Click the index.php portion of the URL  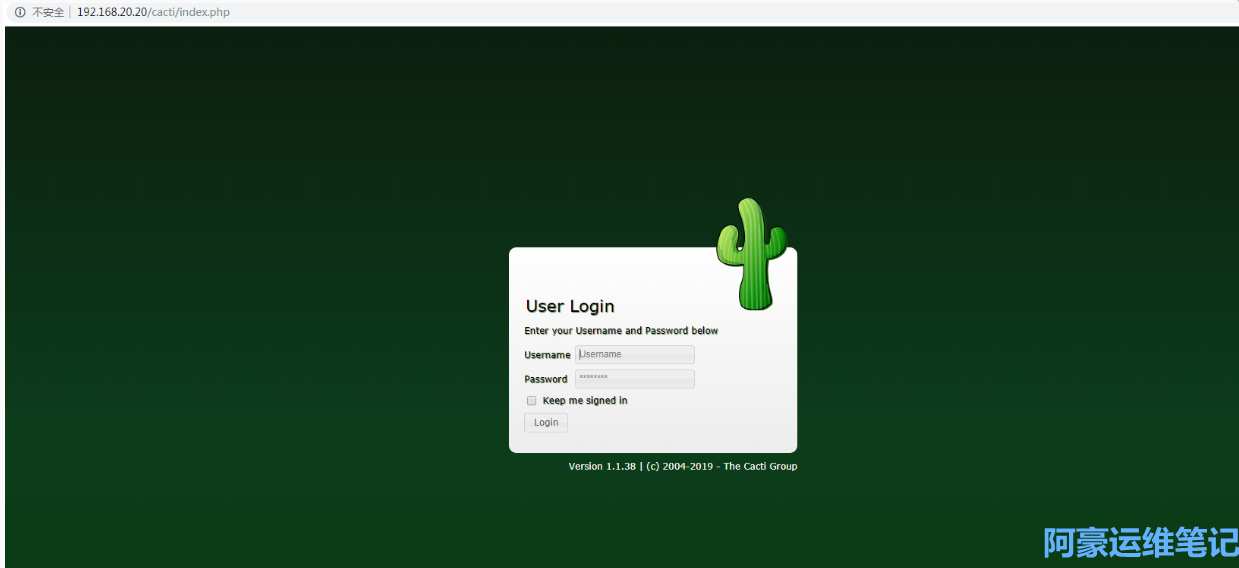(204, 12)
